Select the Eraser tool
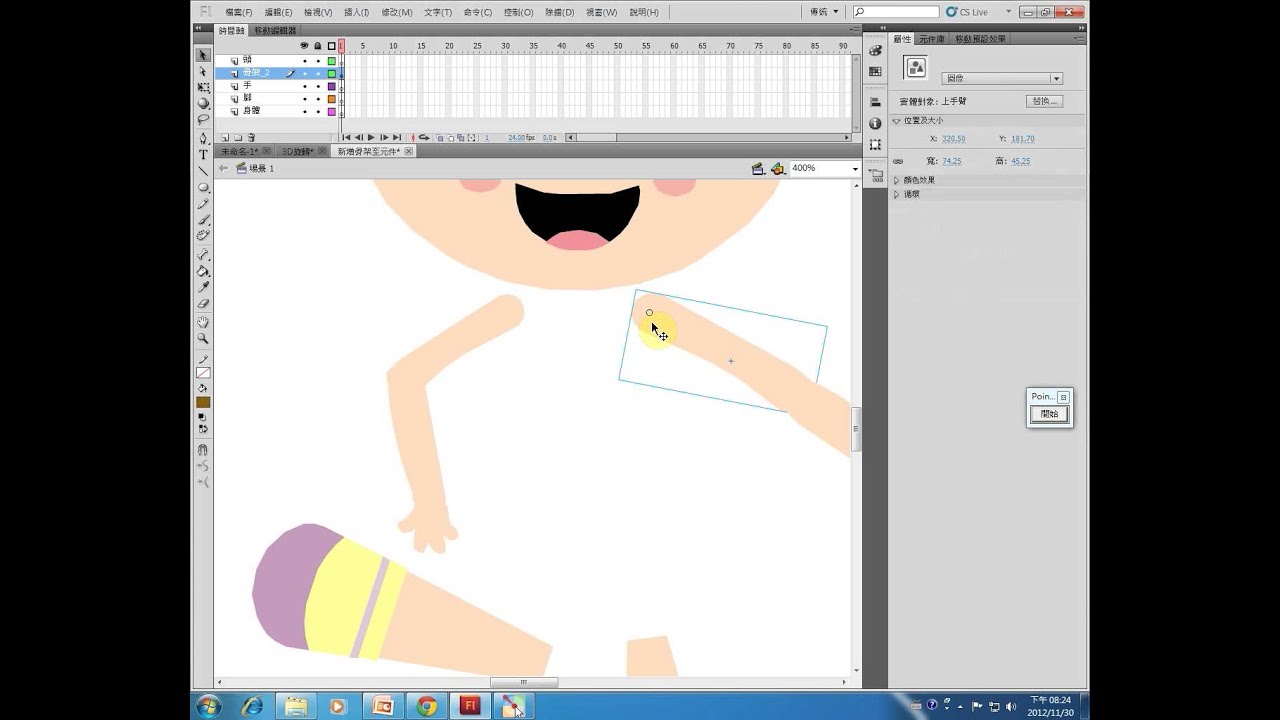 pos(203,303)
